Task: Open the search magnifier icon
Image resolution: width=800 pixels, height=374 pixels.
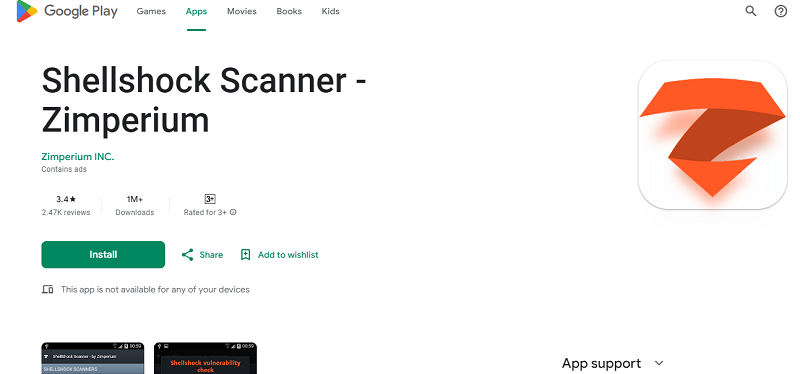Action: (x=751, y=11)
